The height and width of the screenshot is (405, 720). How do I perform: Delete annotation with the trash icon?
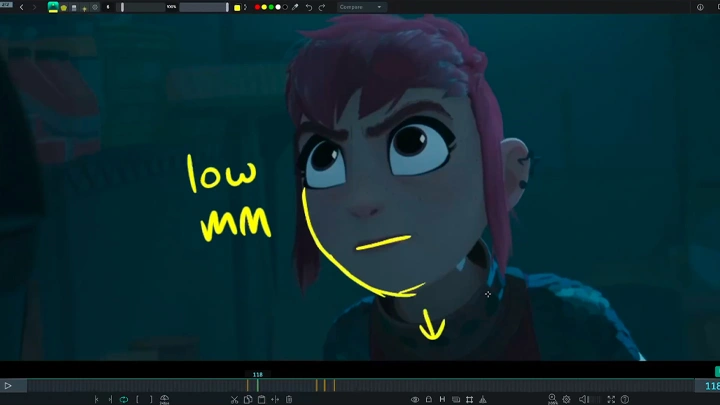[289, 399]
